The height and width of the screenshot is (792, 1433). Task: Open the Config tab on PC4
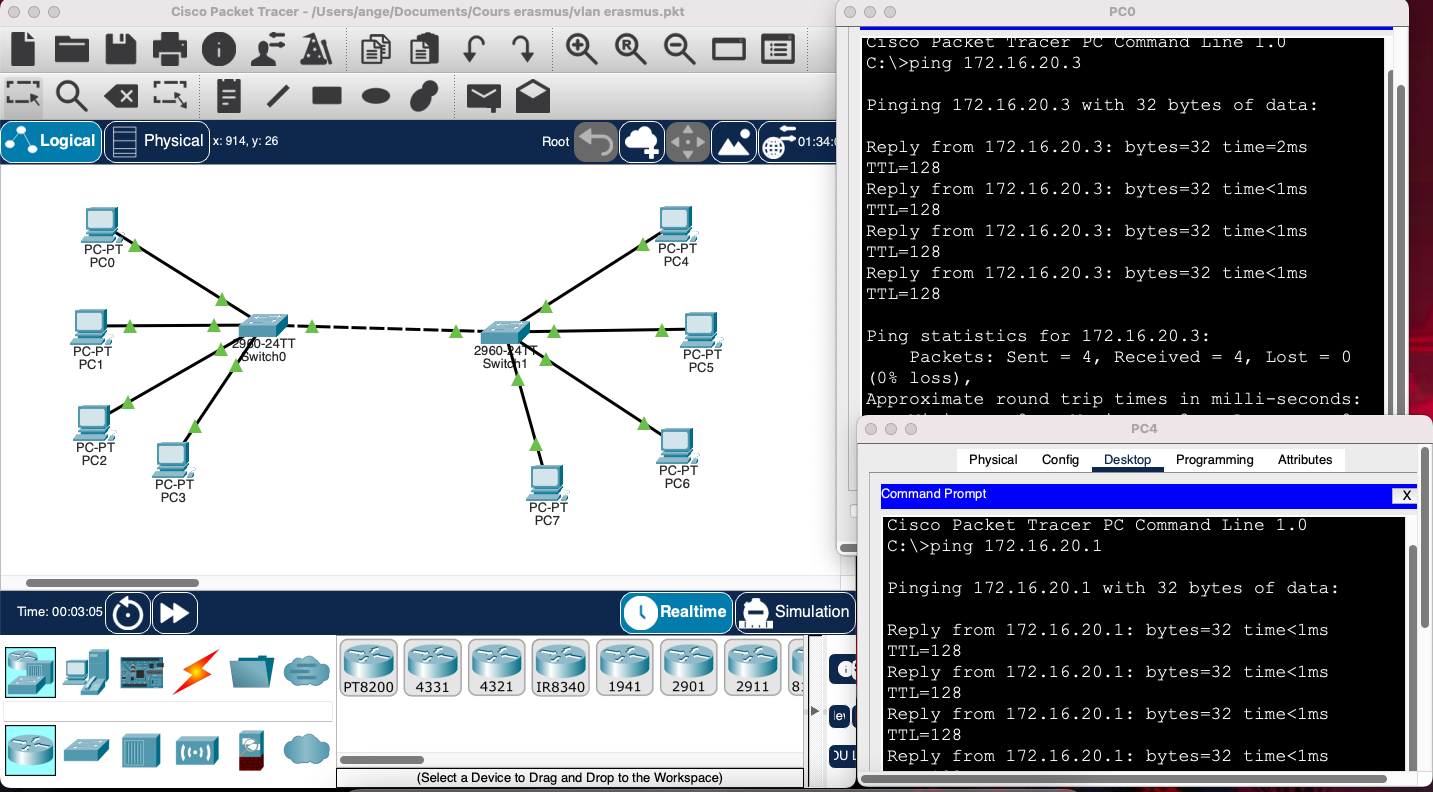click(x=1059, y=460)
